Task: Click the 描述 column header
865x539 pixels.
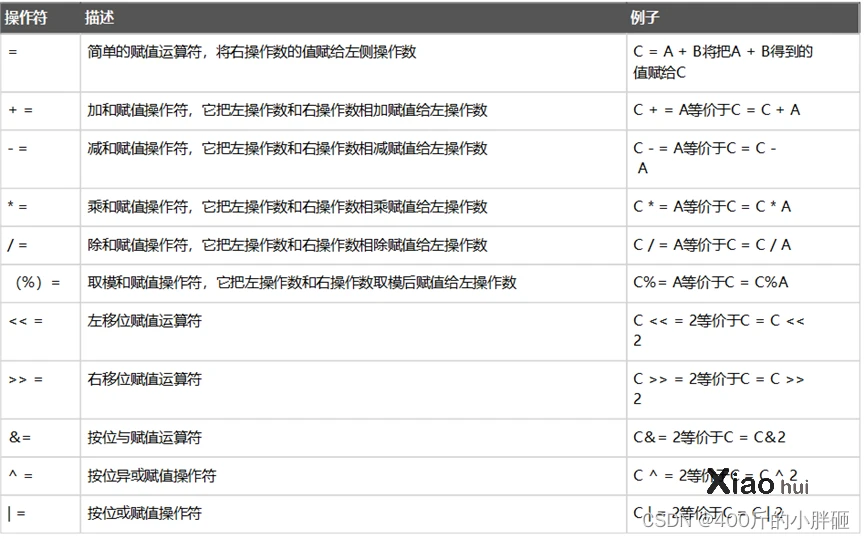Action: point(99,18)
